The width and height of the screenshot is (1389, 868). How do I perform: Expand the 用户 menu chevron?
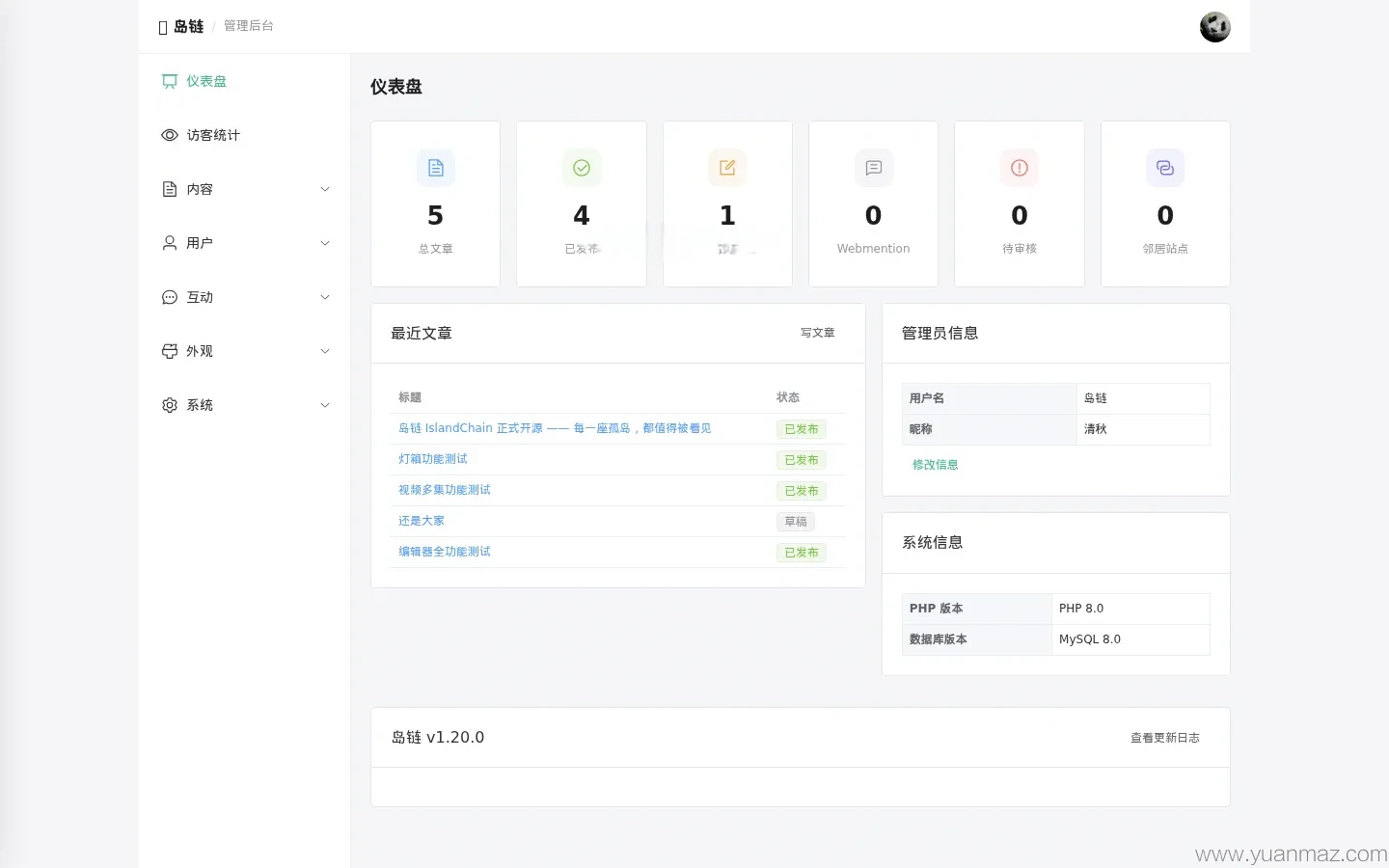[325, 243]
